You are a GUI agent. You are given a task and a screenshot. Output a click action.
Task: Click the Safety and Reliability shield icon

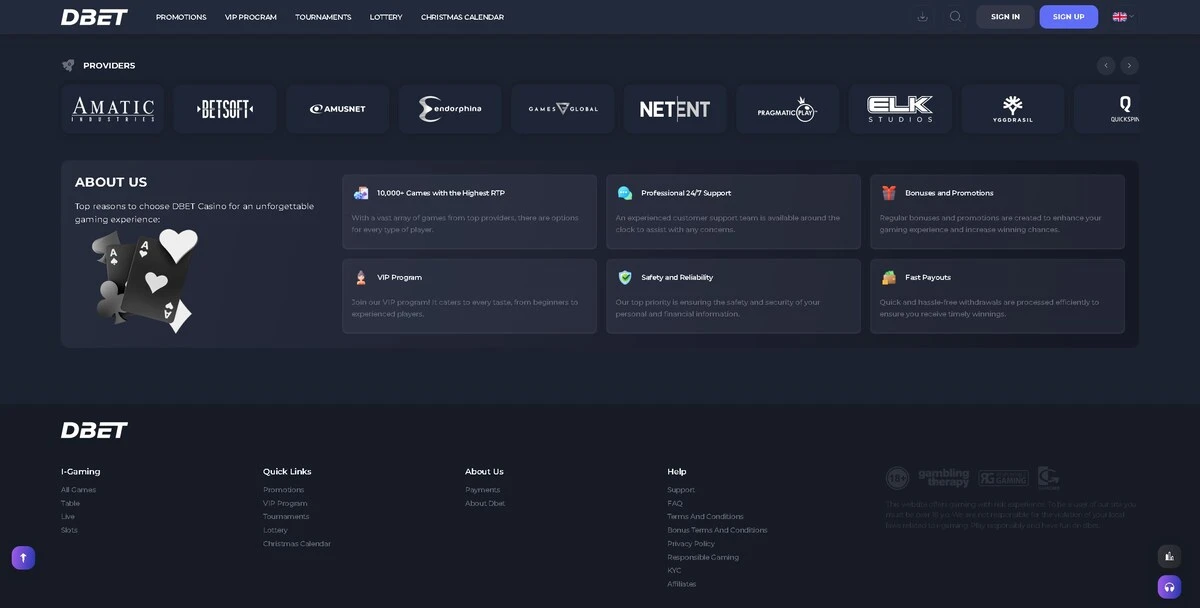click(x=625, y=277)
